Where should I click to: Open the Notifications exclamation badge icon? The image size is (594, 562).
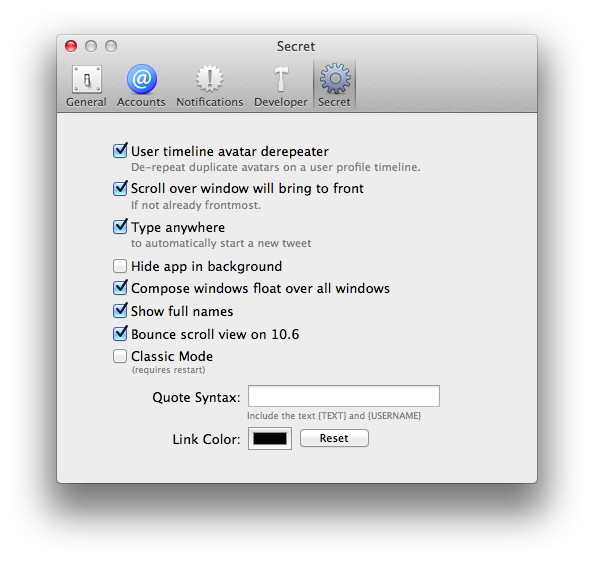[x=209, y=79]
